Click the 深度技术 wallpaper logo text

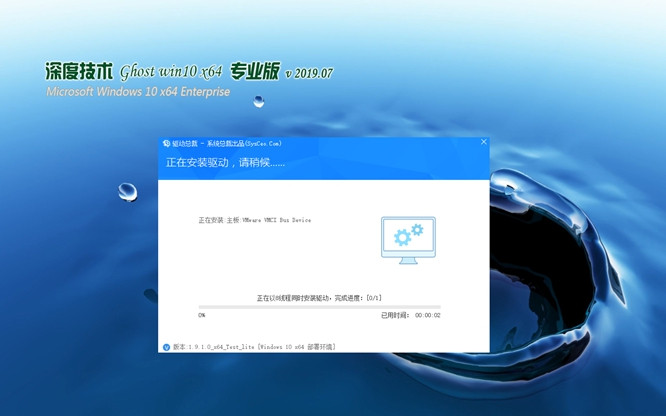79,71
